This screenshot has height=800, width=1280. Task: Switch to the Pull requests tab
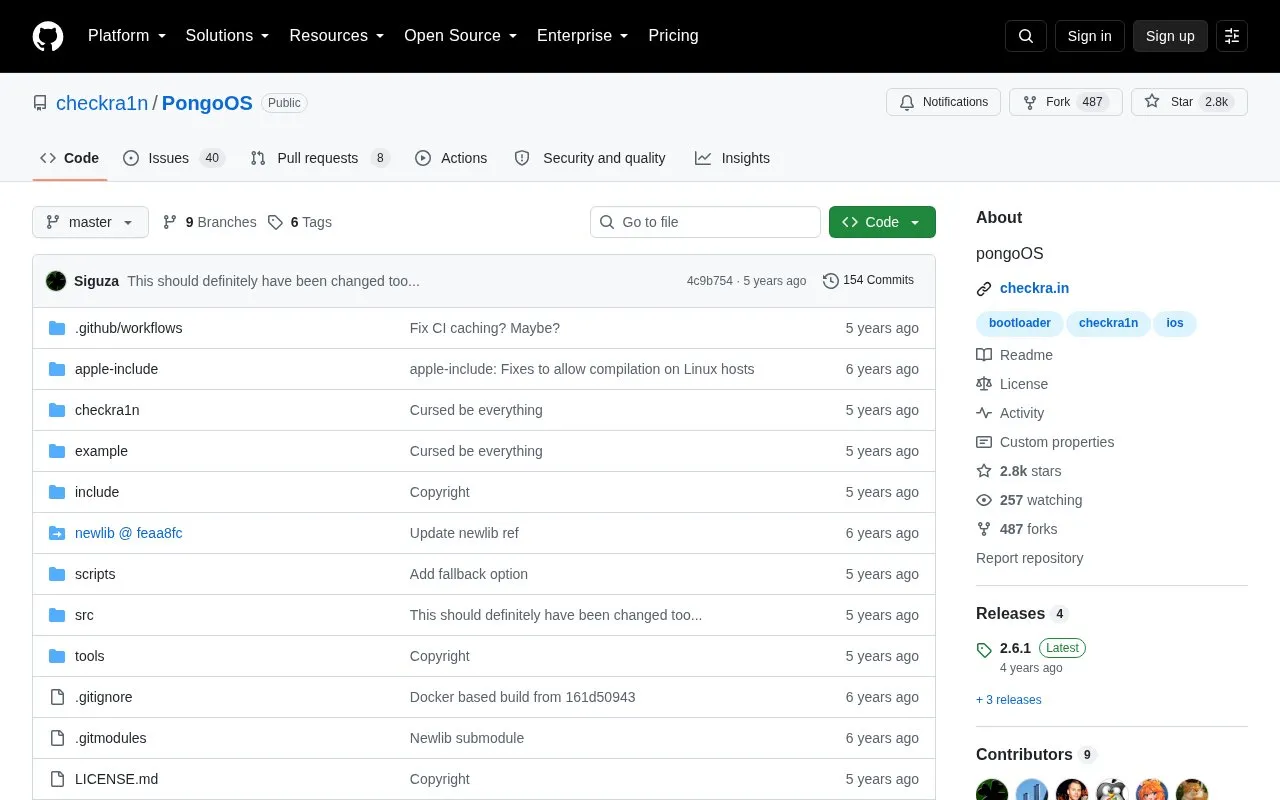(x=320, y=158)
